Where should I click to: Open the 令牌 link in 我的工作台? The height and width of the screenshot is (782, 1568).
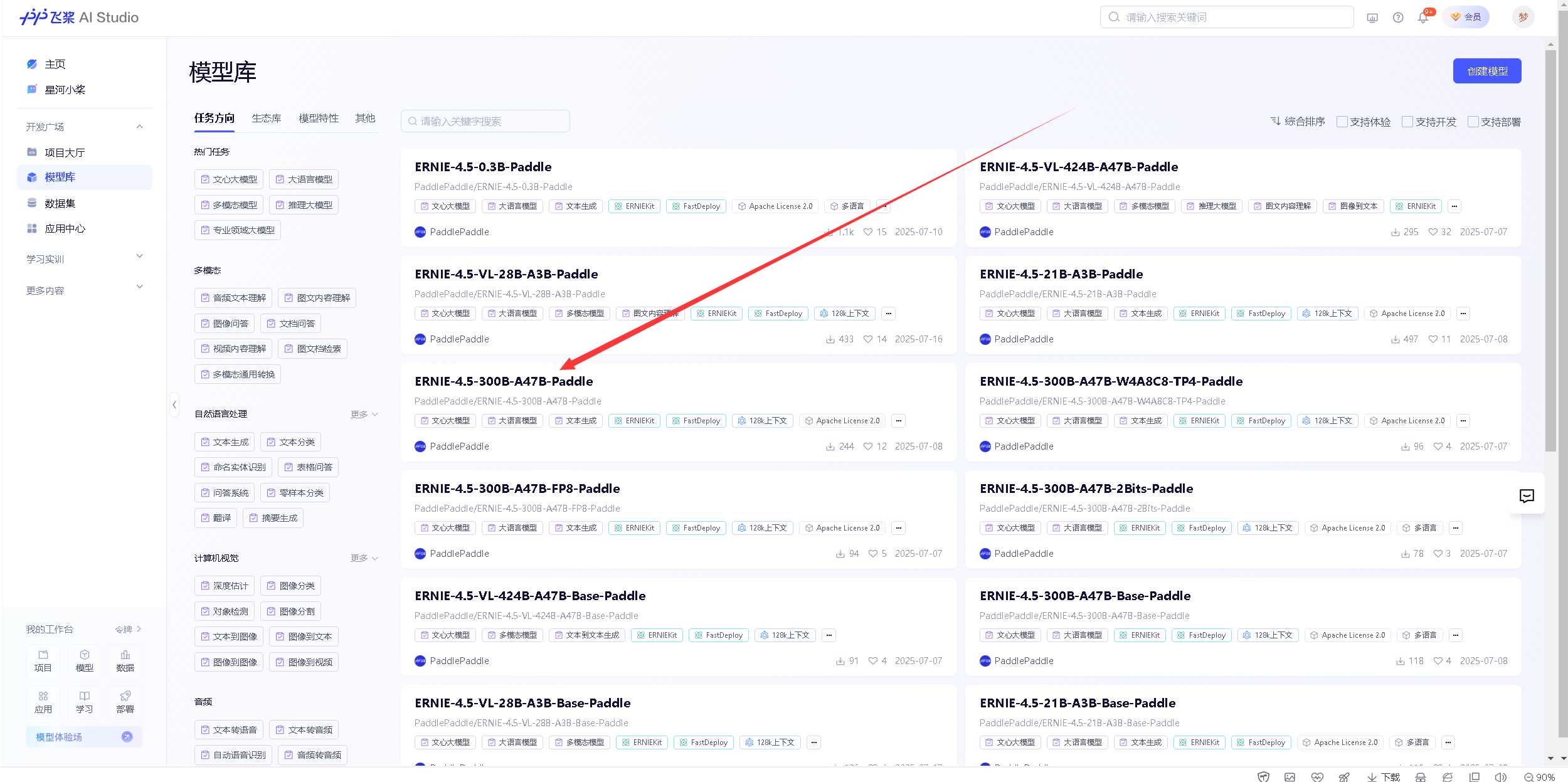(x=128, y=629)
